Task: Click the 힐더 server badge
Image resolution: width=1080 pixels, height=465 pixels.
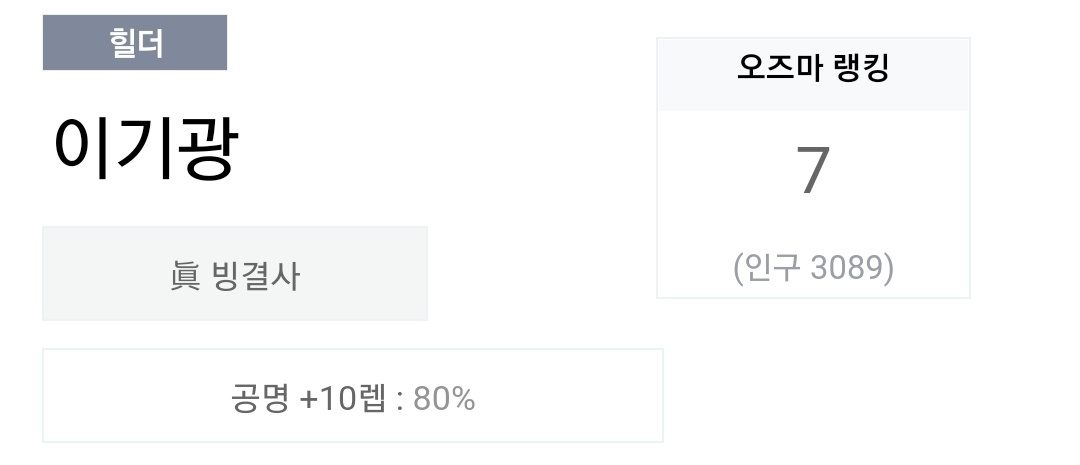Action: tap(135, 43)
